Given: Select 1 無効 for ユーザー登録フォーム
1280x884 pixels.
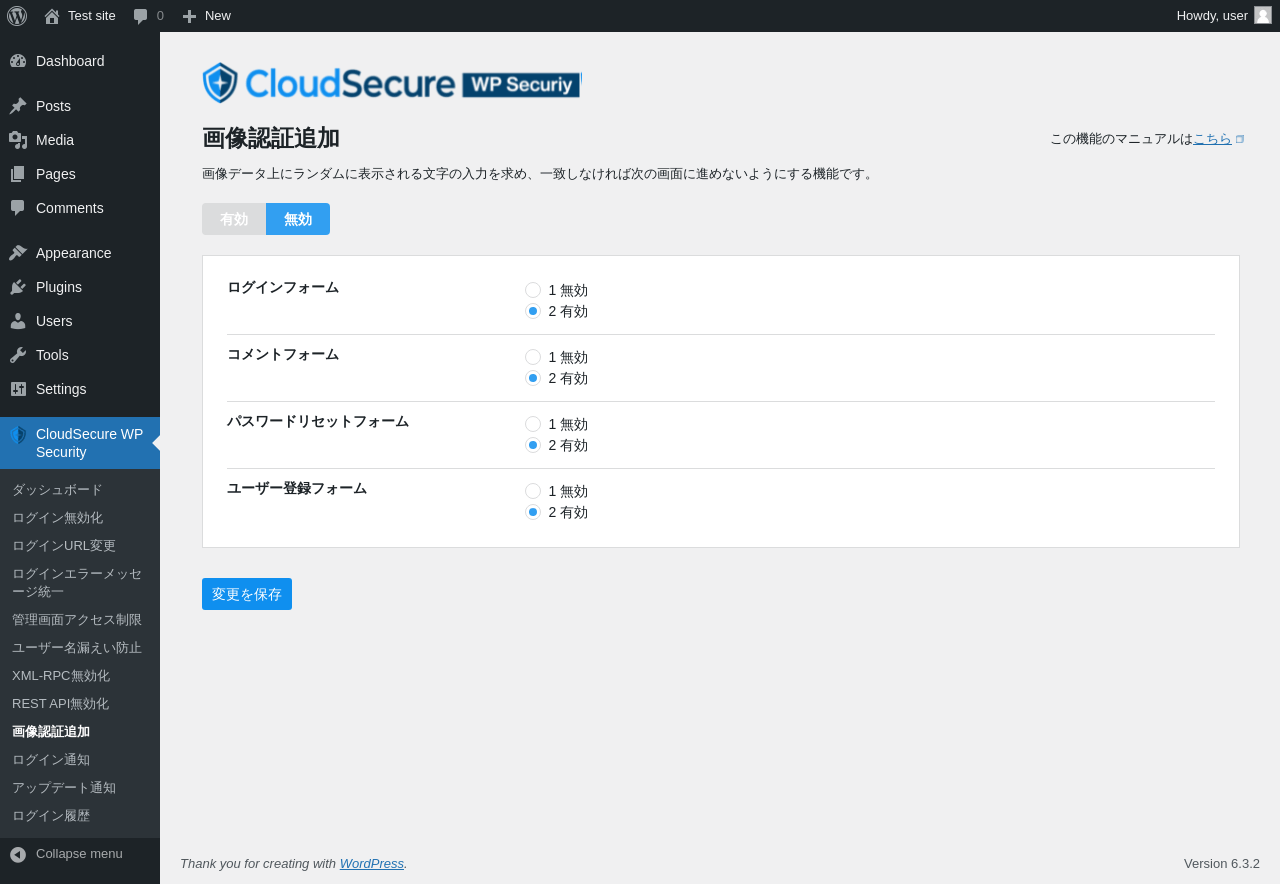Looking at the screenshot, I should [x=533, y=491].
